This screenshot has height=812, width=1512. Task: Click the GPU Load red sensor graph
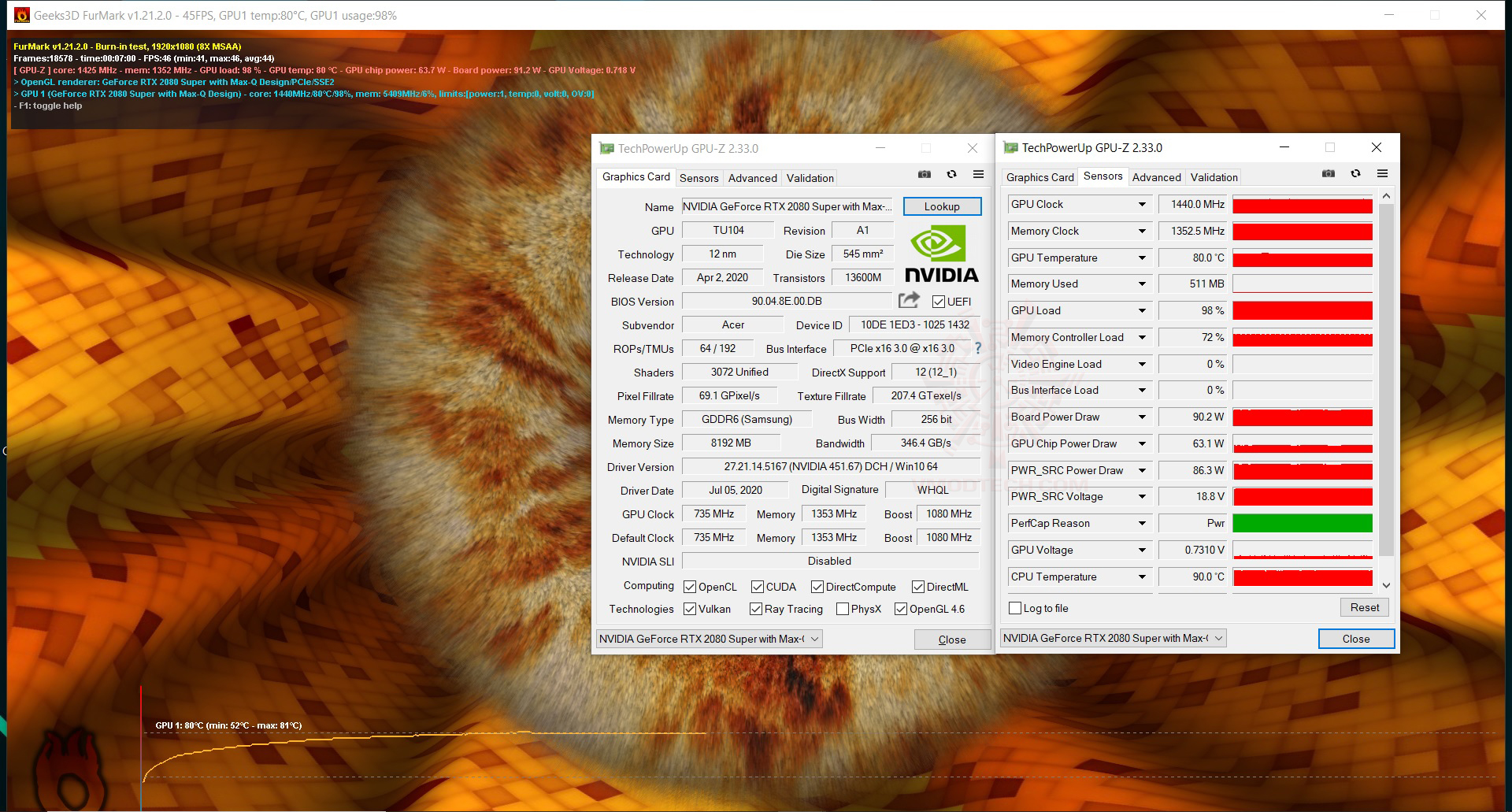[1303, 311]
